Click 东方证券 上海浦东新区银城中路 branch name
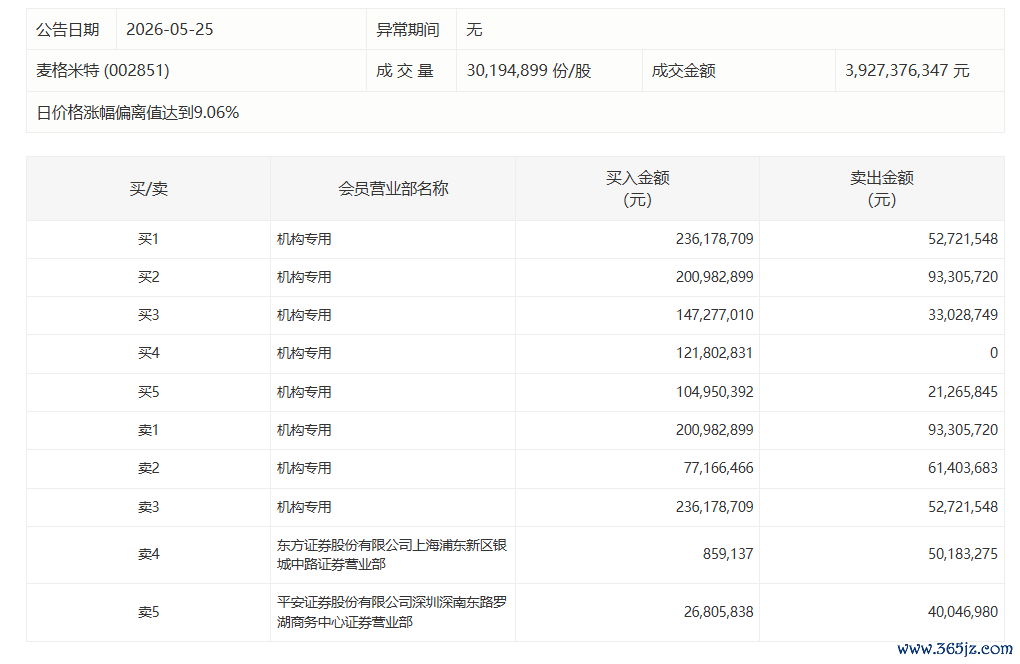 (392, 554)
